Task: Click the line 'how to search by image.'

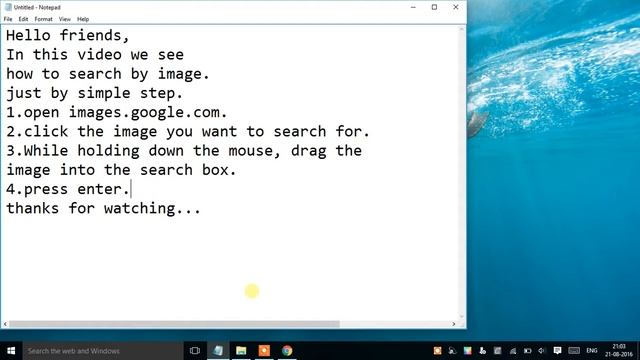Action: [x=108, y=74]
